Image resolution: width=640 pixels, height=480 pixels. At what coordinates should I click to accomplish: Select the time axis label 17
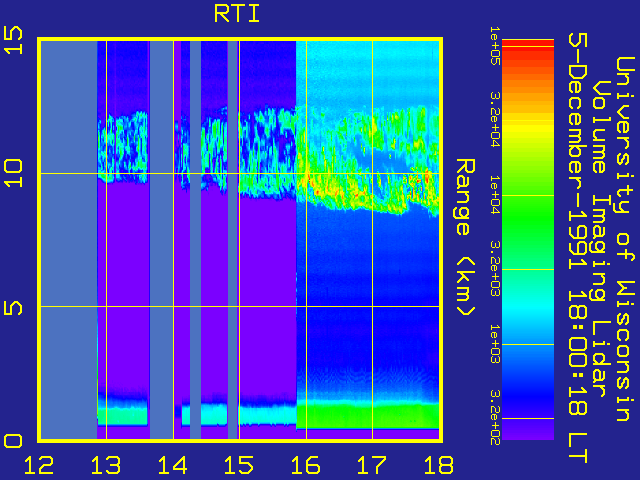[x=372, y=465]
